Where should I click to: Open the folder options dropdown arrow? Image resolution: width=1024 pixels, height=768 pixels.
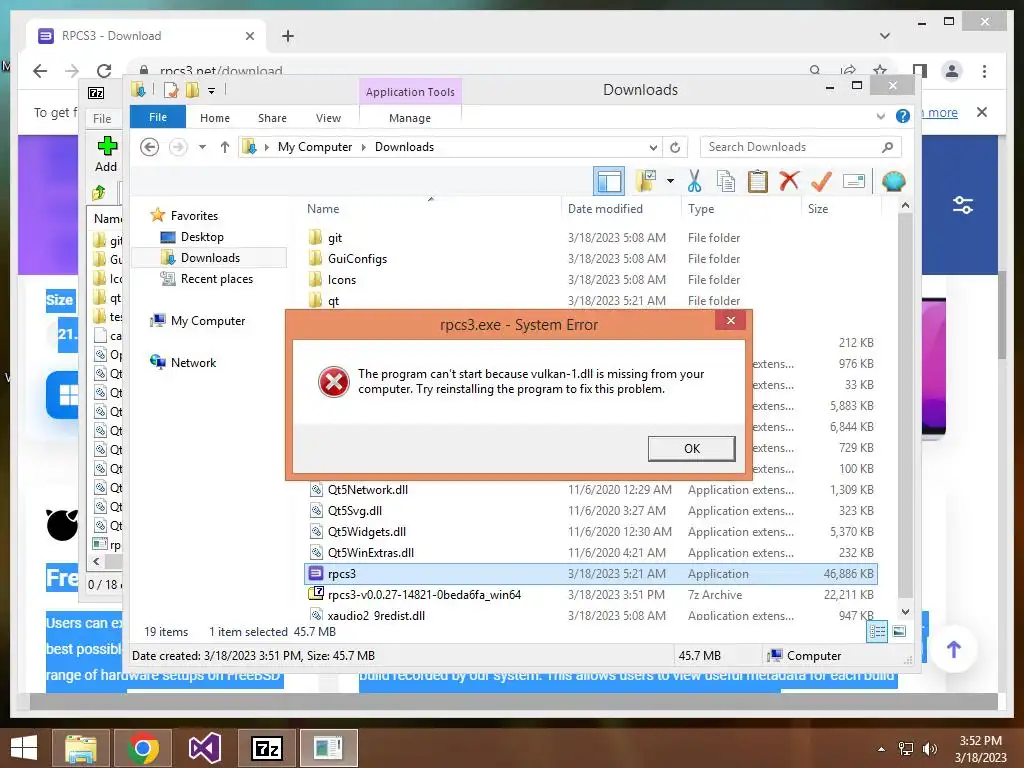[x=670, y=181]
